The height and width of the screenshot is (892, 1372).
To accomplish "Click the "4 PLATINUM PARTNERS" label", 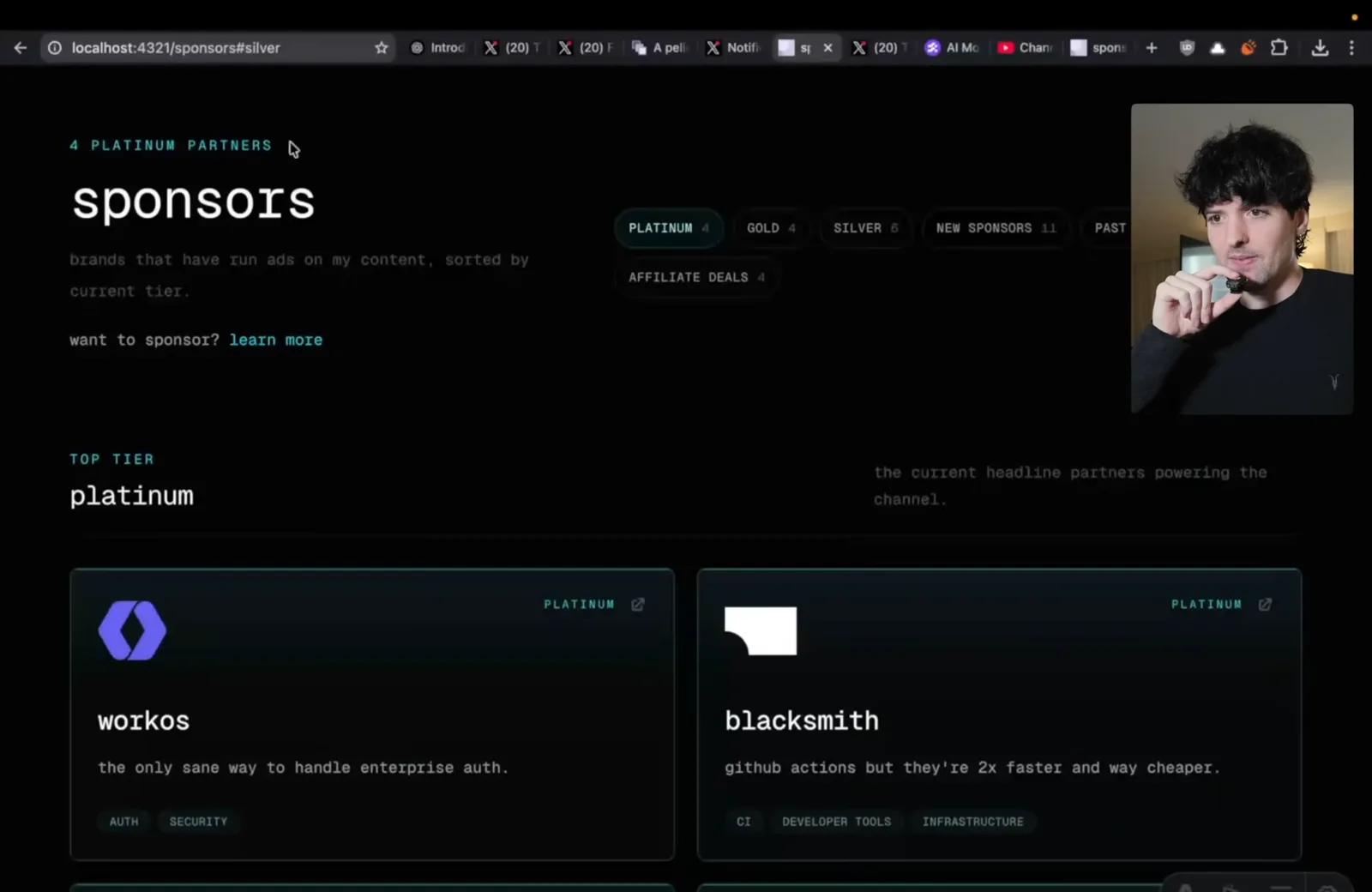I will point(171,146).
